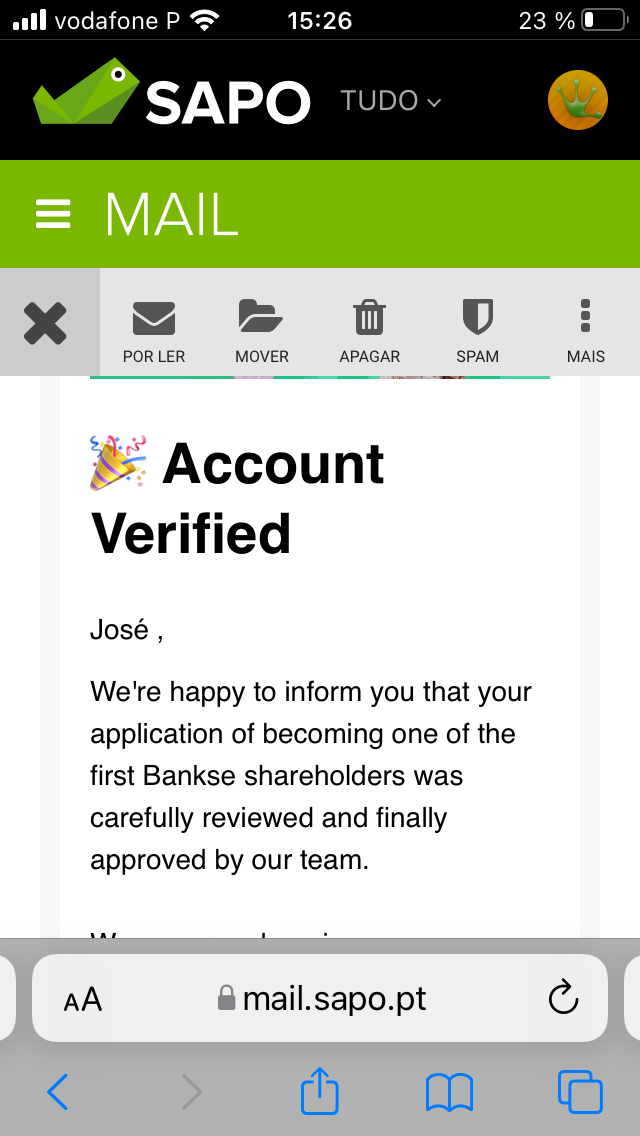Image resolution: width=640 pixels, height=1136 pixels.
Task: Tap the AA text size button
Action: tap(82, 999)
